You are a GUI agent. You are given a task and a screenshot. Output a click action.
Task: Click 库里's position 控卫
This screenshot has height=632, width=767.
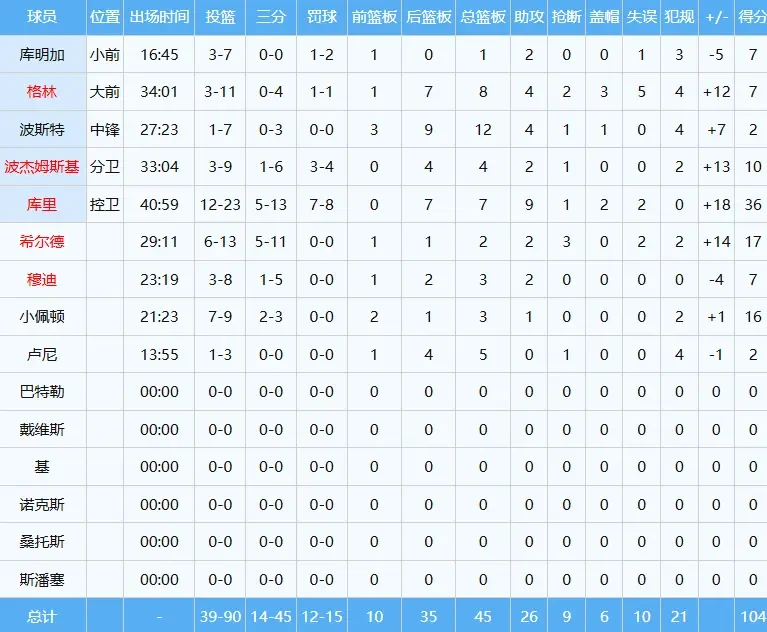105,204
